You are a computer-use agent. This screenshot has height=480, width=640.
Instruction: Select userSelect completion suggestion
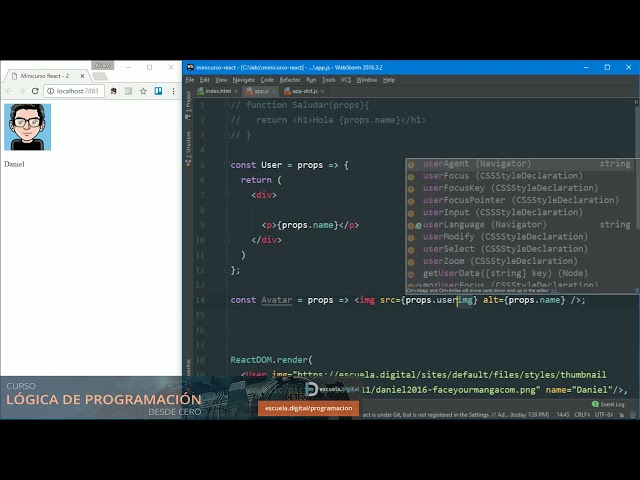pos(520,249)
